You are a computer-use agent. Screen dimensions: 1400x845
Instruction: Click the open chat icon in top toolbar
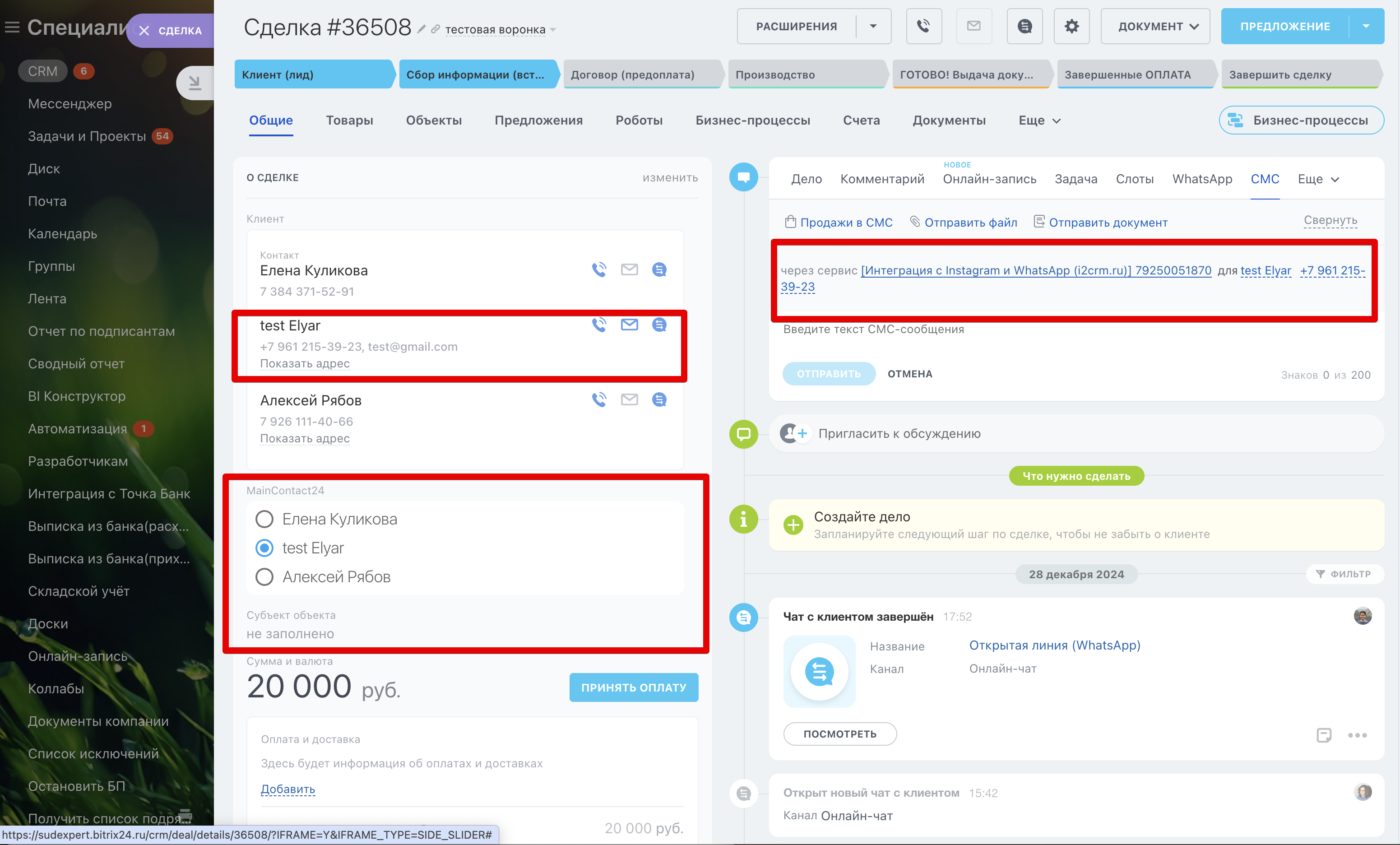(1024, 26)
